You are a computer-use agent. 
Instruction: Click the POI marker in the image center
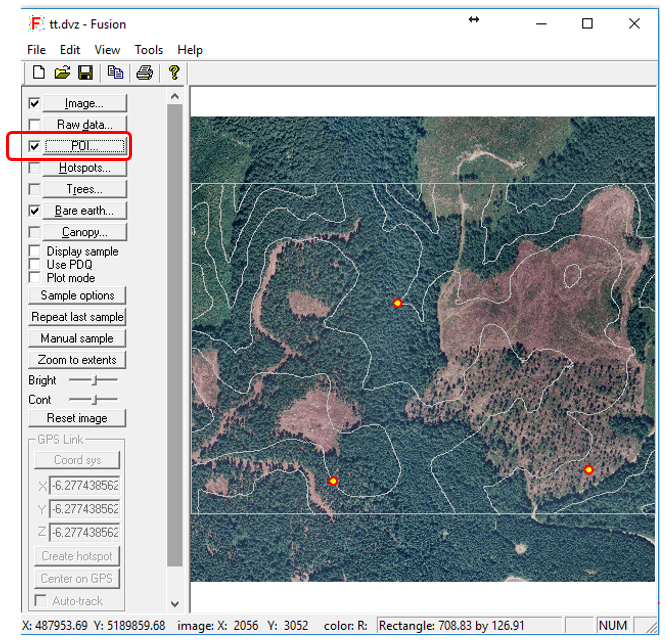[x=398, y=302]
